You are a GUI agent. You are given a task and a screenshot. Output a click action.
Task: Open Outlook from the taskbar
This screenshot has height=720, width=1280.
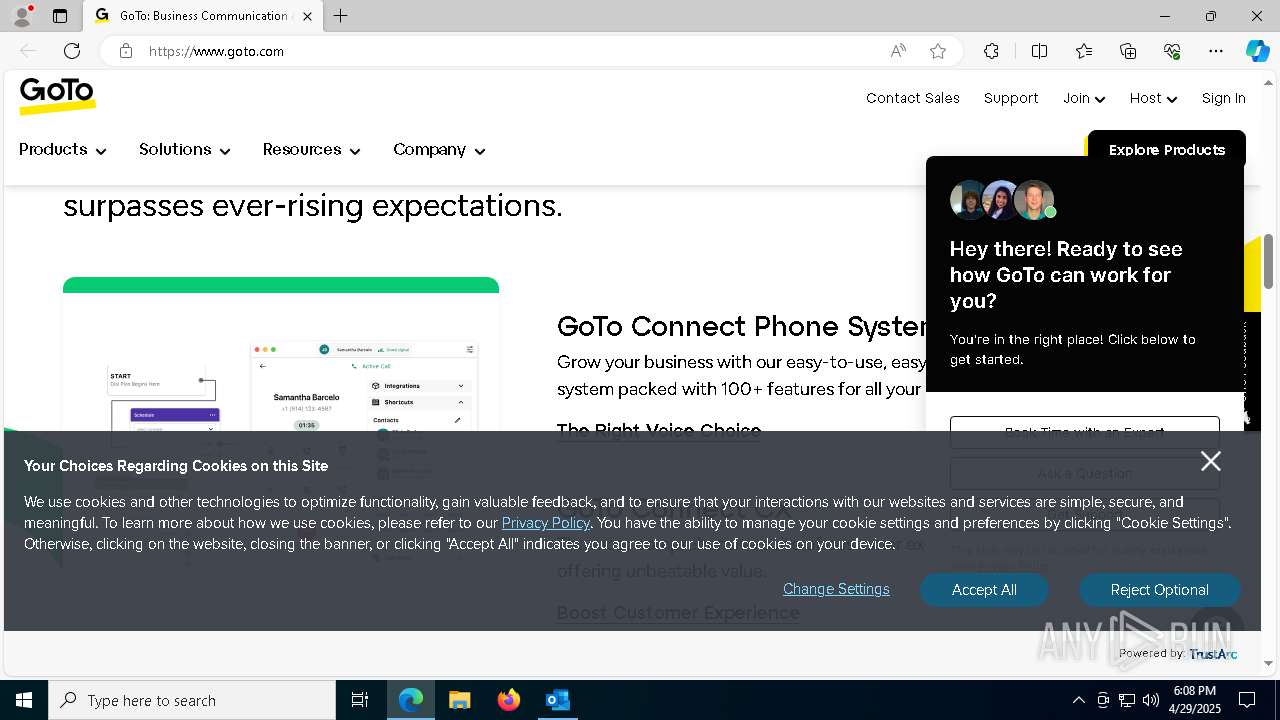(557, 700)
